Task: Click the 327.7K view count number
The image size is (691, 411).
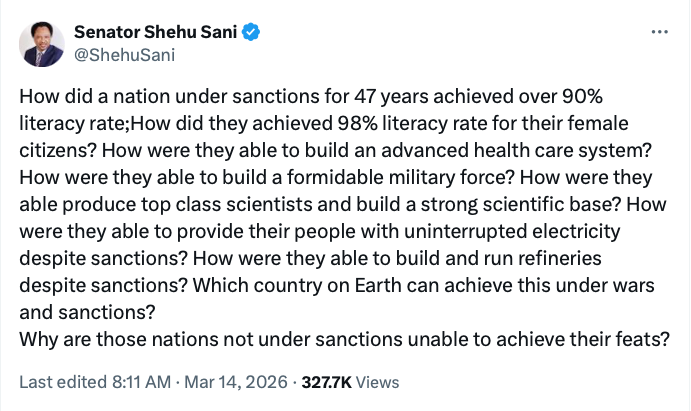Action: [x=327, y=382]
